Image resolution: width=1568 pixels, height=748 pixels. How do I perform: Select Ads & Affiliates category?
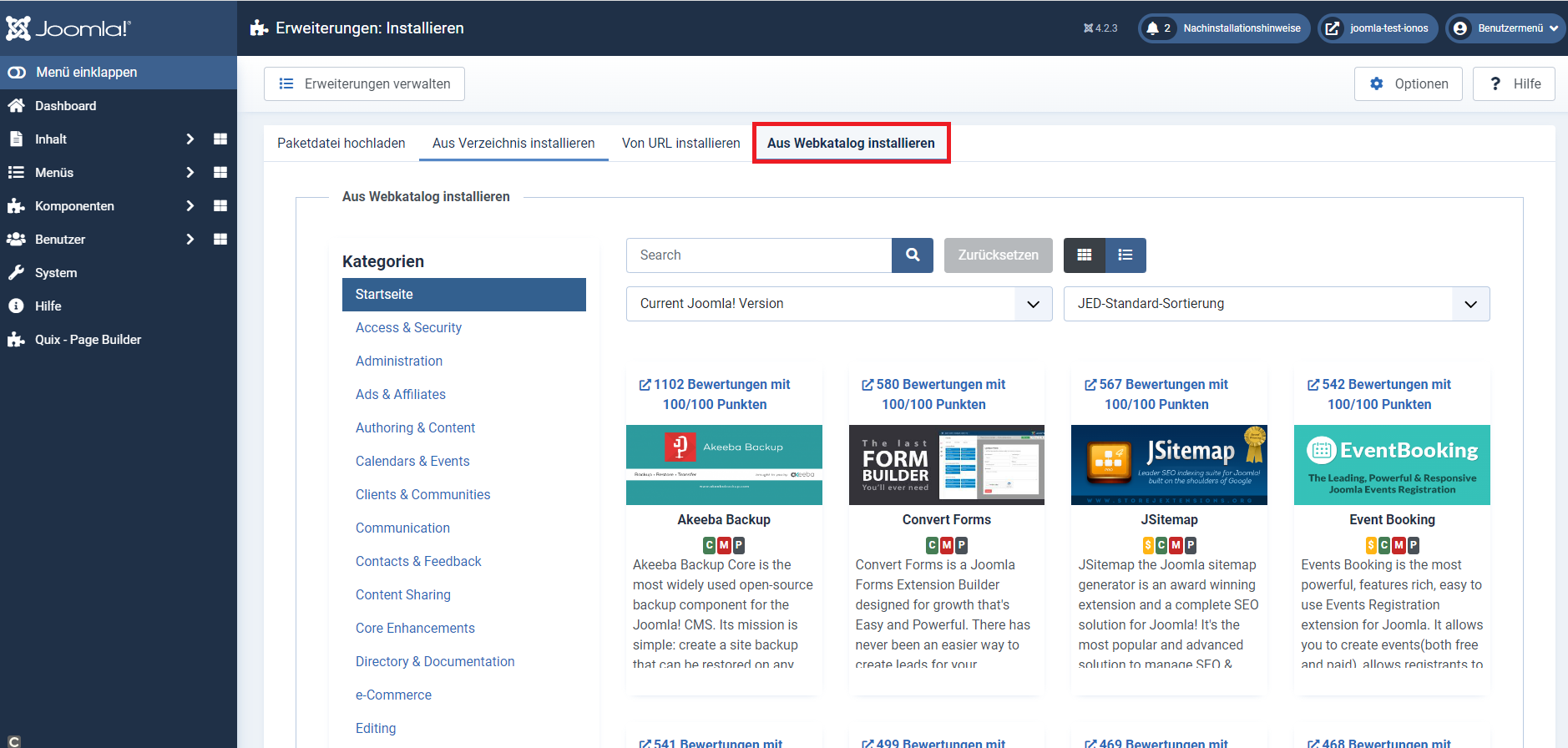coord(401,395)
